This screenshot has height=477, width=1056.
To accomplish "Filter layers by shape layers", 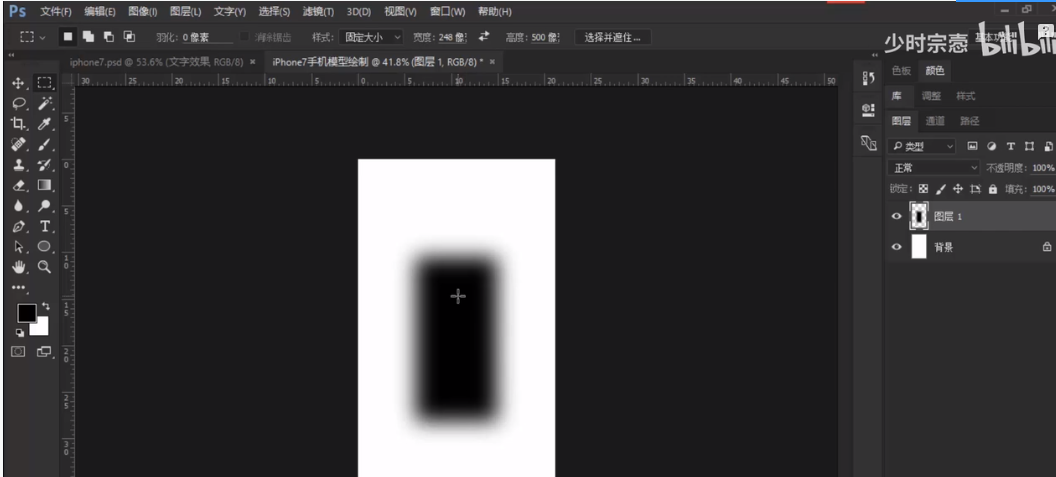I will click(x=1029, y=146).
